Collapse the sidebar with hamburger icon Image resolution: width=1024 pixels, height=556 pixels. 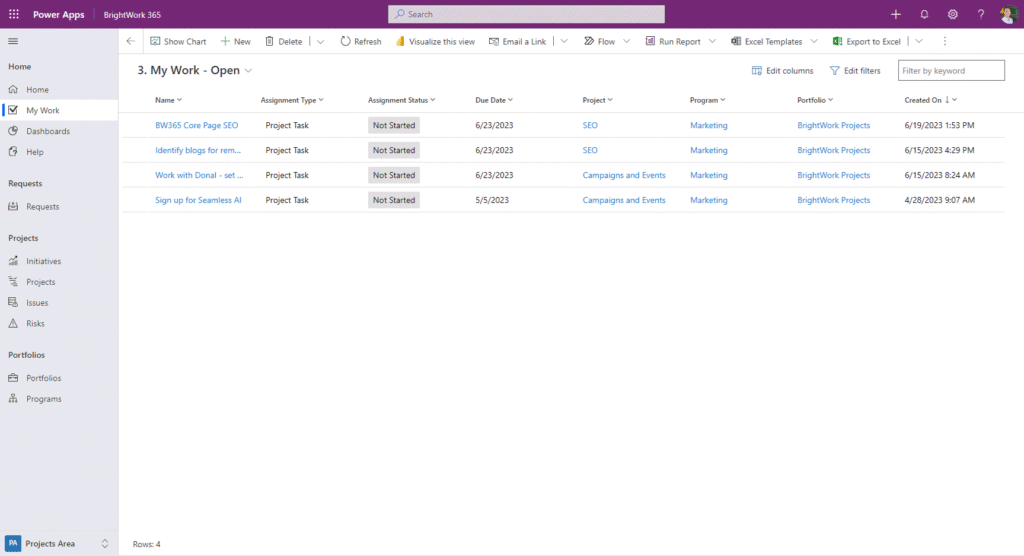click(x=13, y=41)
